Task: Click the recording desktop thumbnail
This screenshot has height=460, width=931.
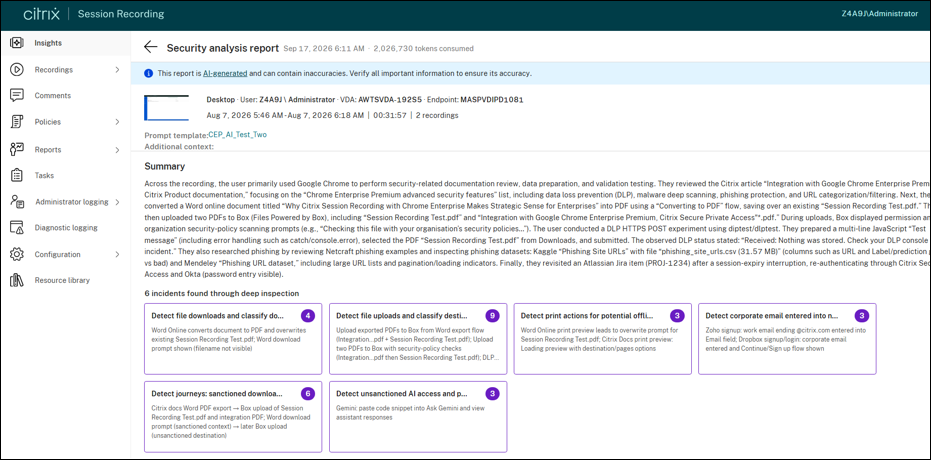Action: click(x=166, y=107)
